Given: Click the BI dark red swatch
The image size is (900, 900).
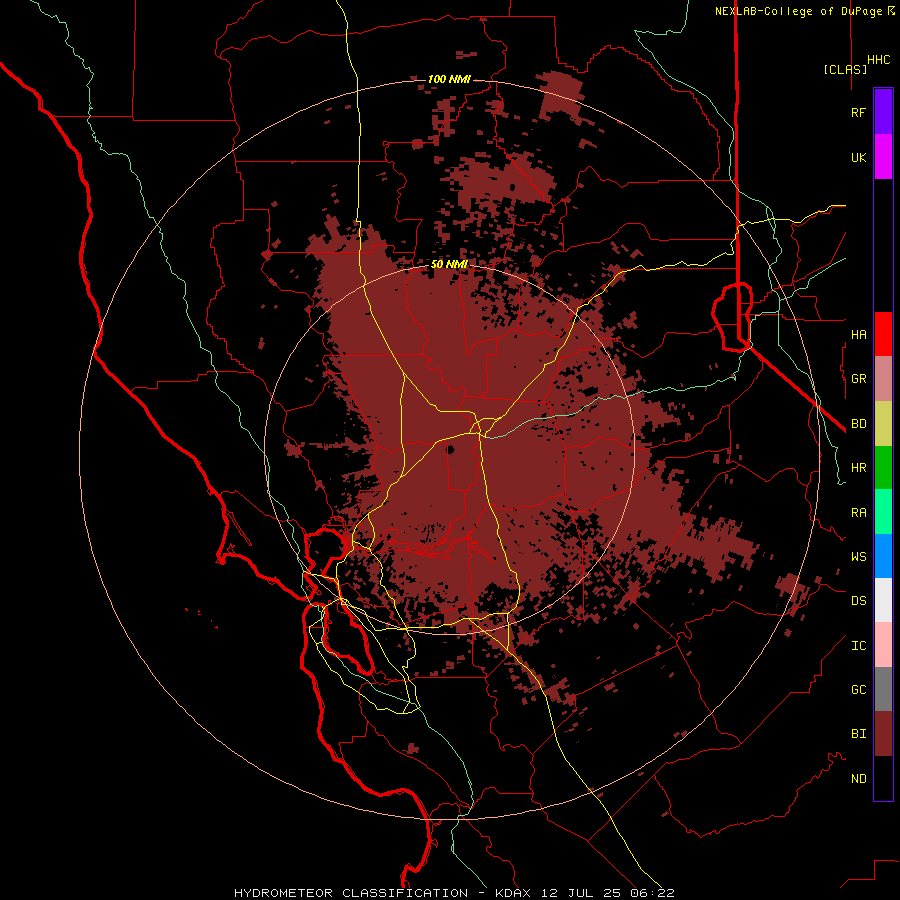Looking at the screenshot, I should 883,734.
